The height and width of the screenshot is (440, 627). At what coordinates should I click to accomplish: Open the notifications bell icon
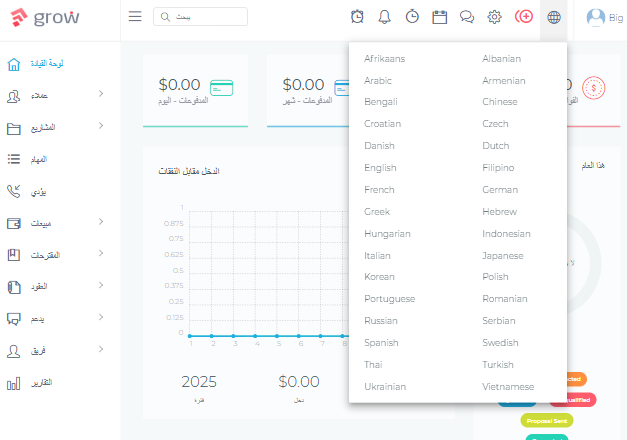tap(384, 17)
